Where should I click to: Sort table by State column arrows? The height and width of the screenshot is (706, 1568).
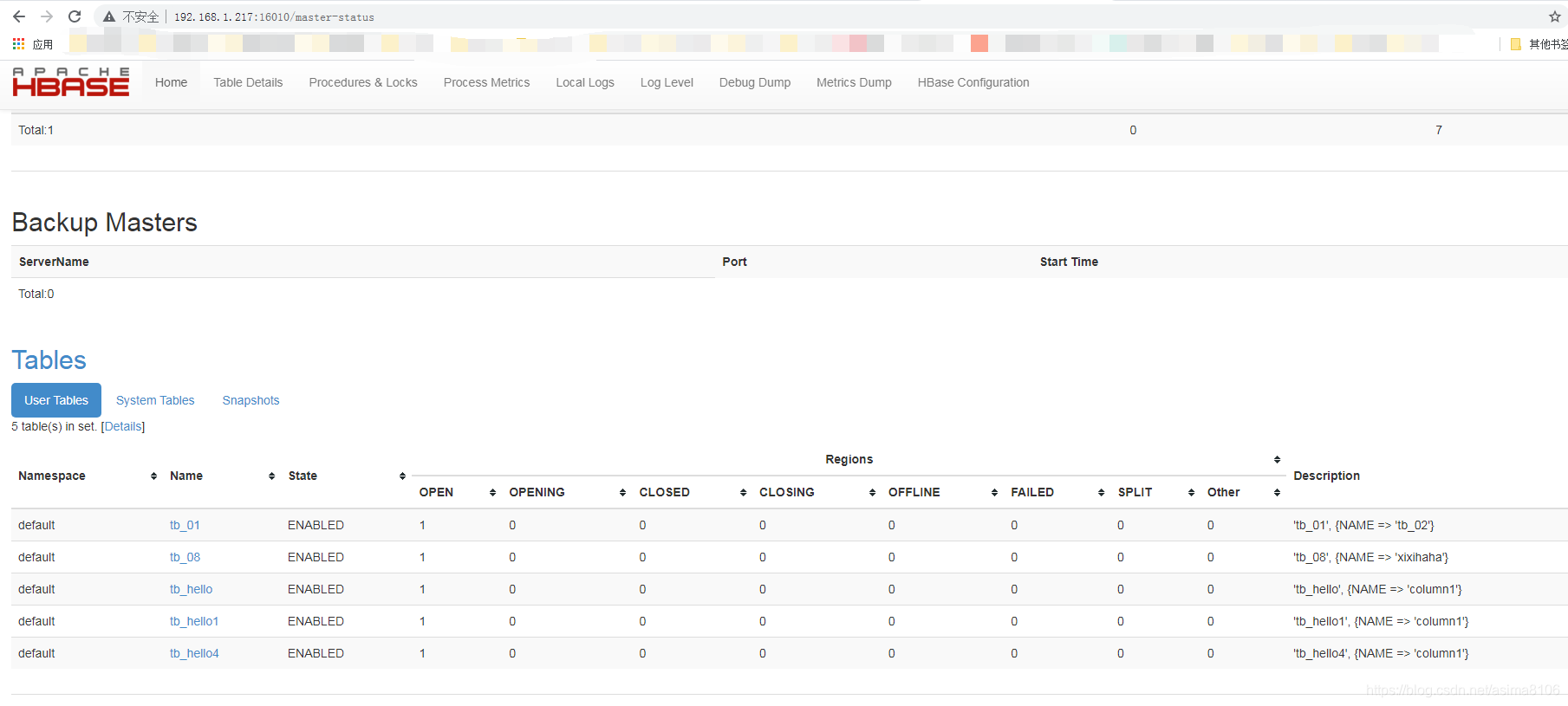[402, 476]
